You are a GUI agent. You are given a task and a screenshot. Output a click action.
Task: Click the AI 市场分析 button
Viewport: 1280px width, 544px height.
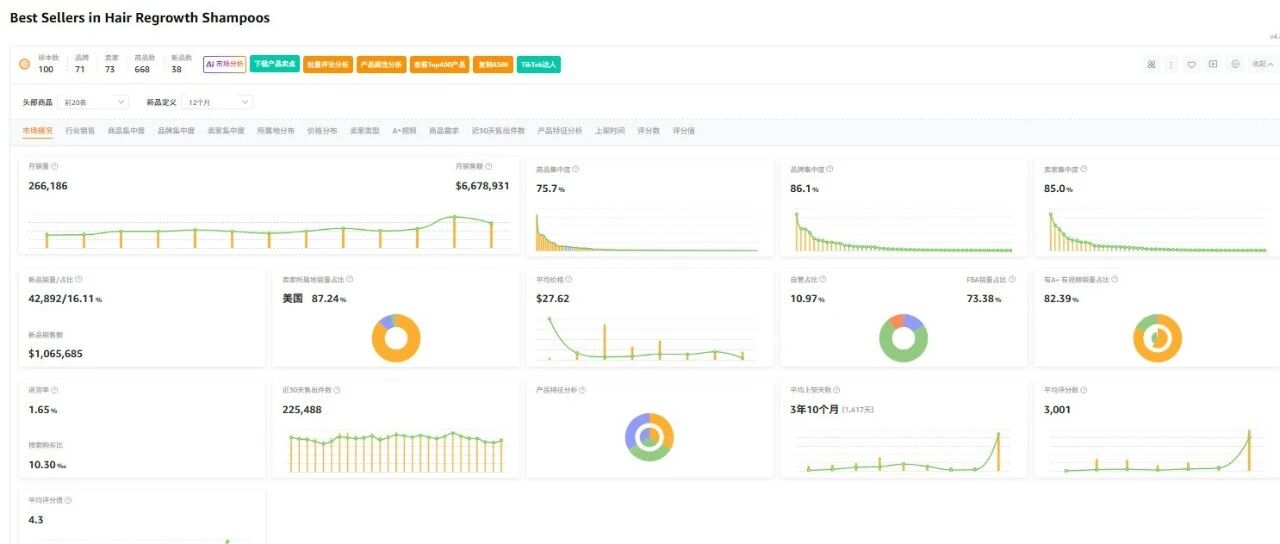[224, 64]
